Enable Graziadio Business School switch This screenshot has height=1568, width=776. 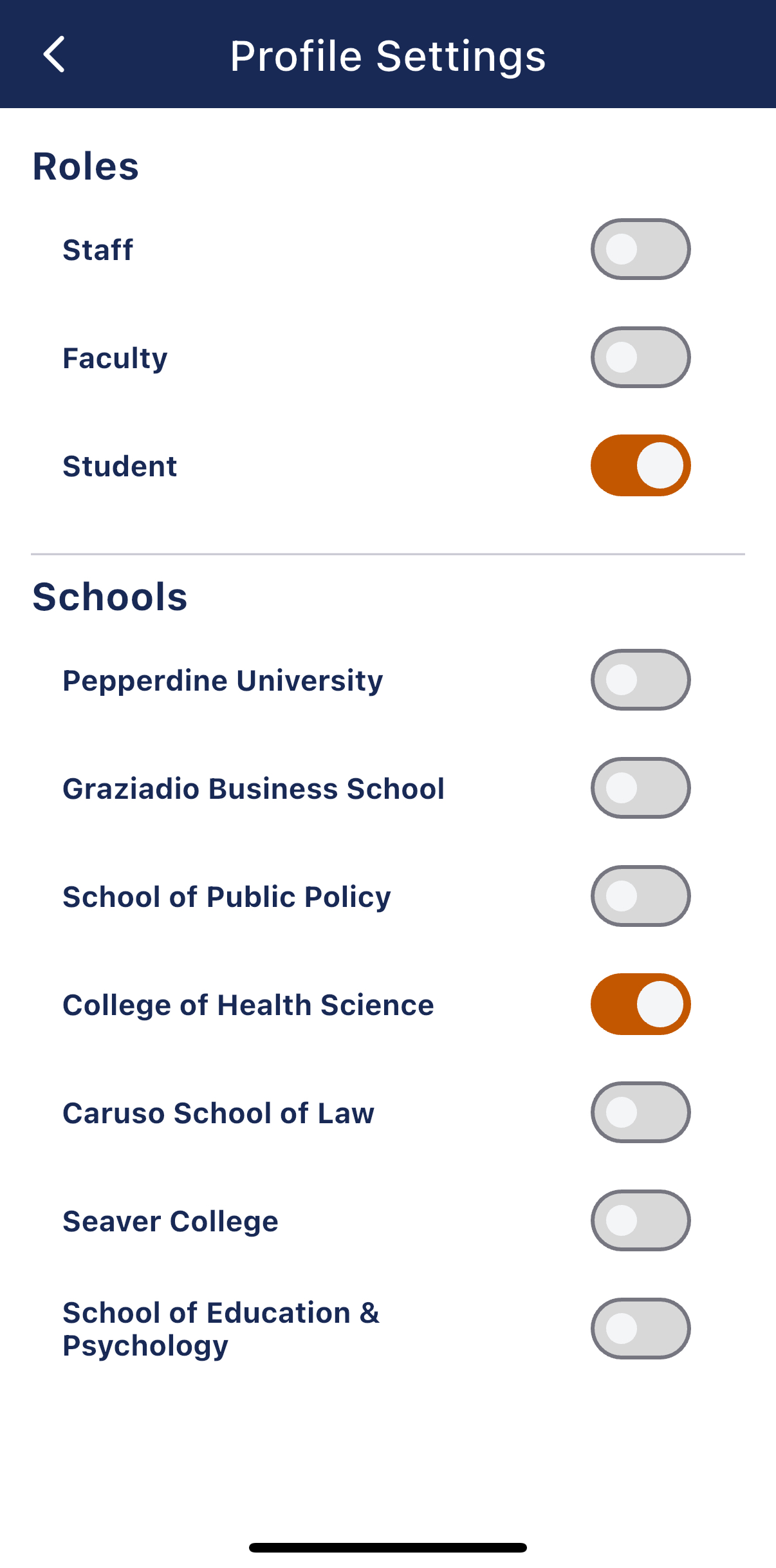[x=640, y=788]
